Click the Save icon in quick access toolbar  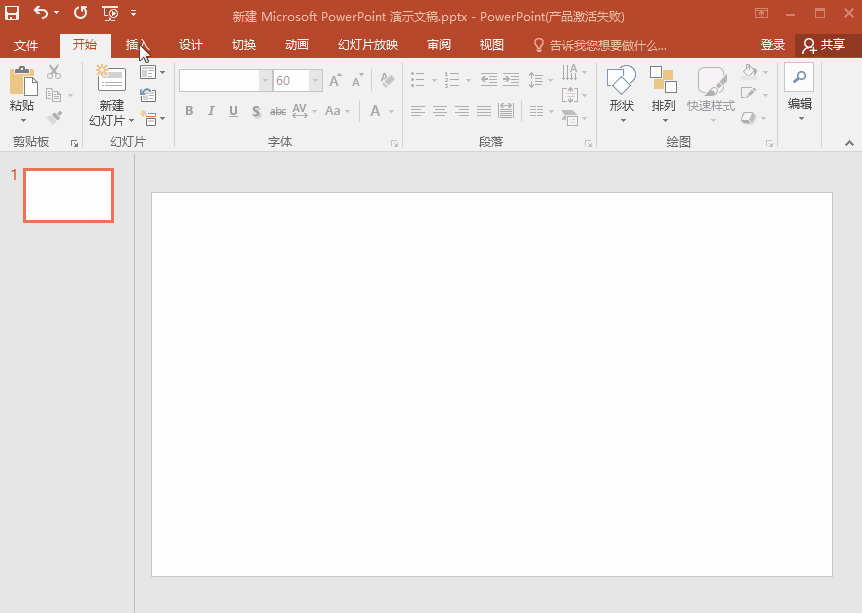12,13
